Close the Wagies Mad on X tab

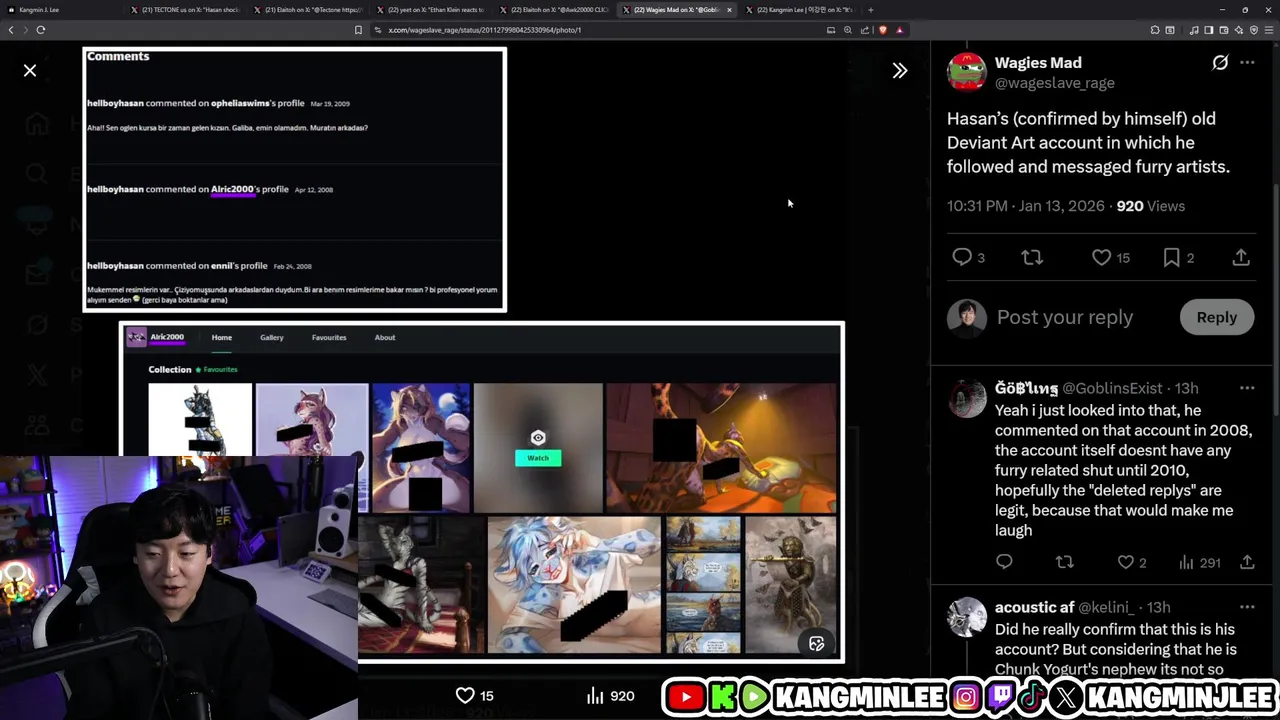tap(729, 10)
